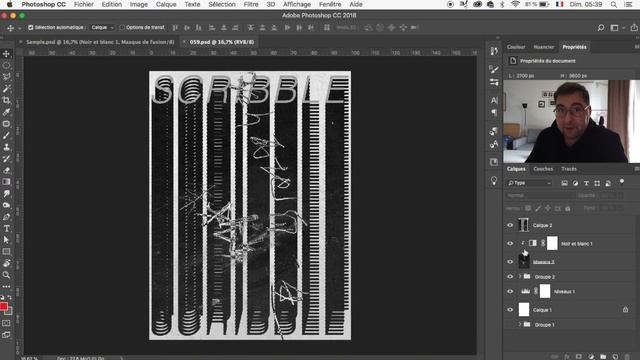Open the Calque menu in menu bar
This screenshot has height=360, width=640.
coord(166,4)
